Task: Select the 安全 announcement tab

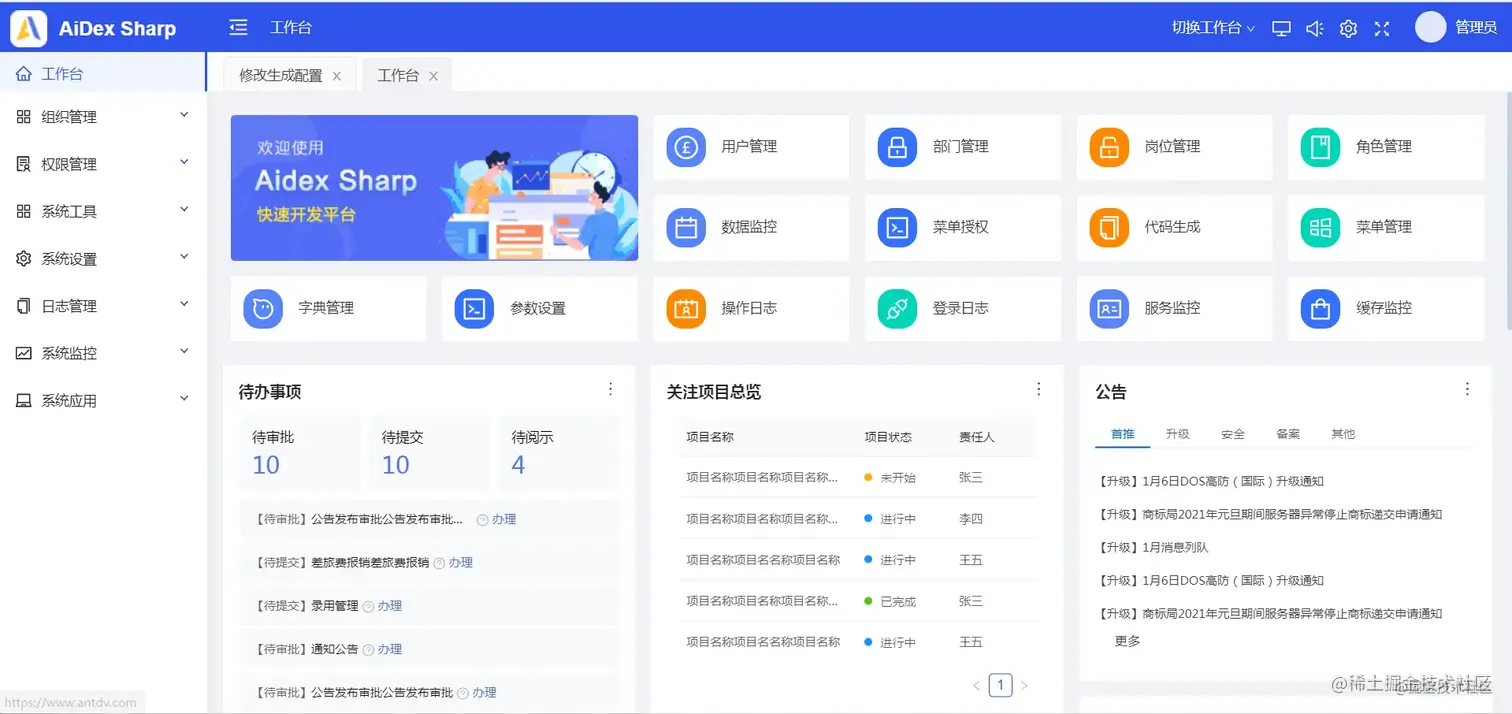Action: tap(1233, 434)
